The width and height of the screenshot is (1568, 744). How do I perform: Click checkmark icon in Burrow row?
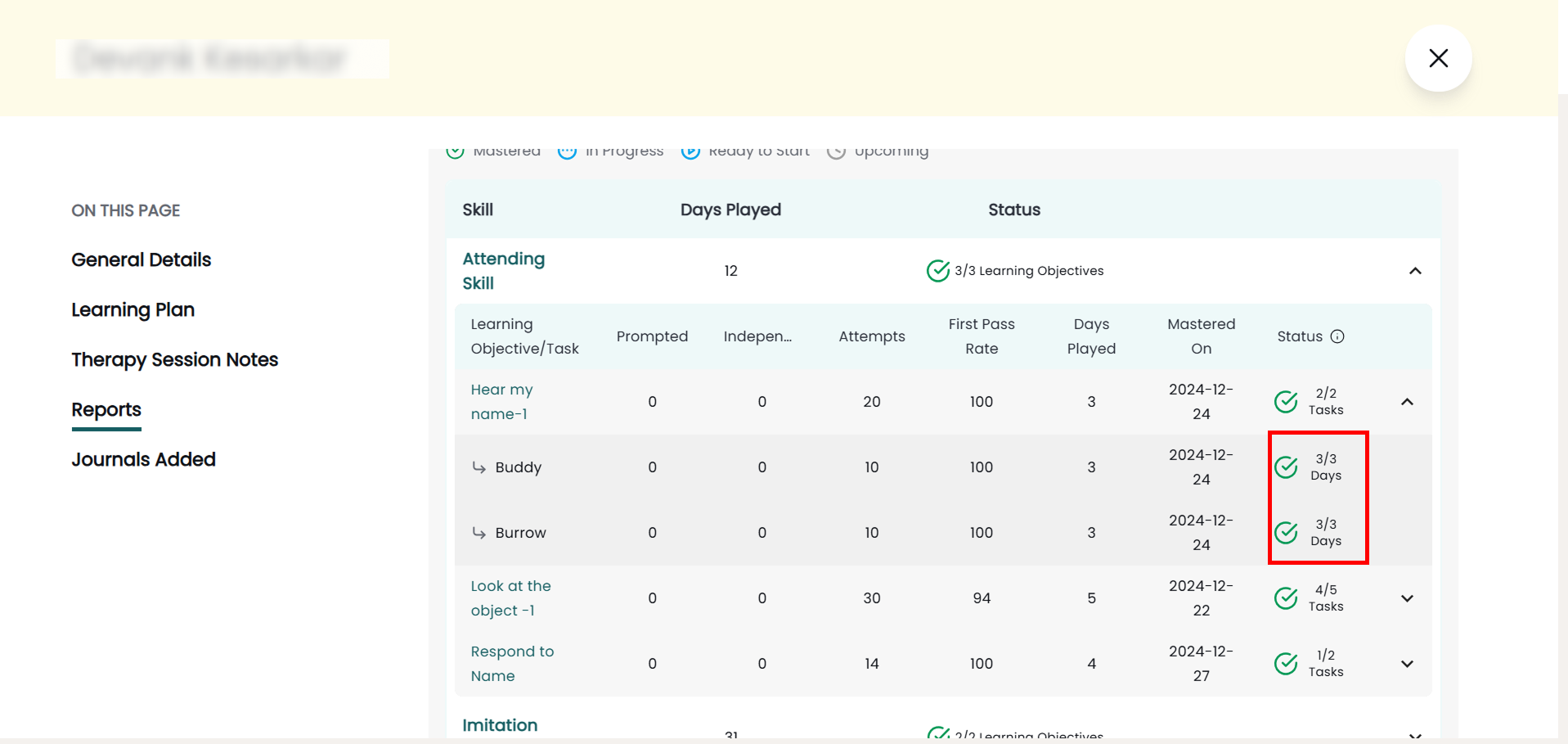[1286, 532]
